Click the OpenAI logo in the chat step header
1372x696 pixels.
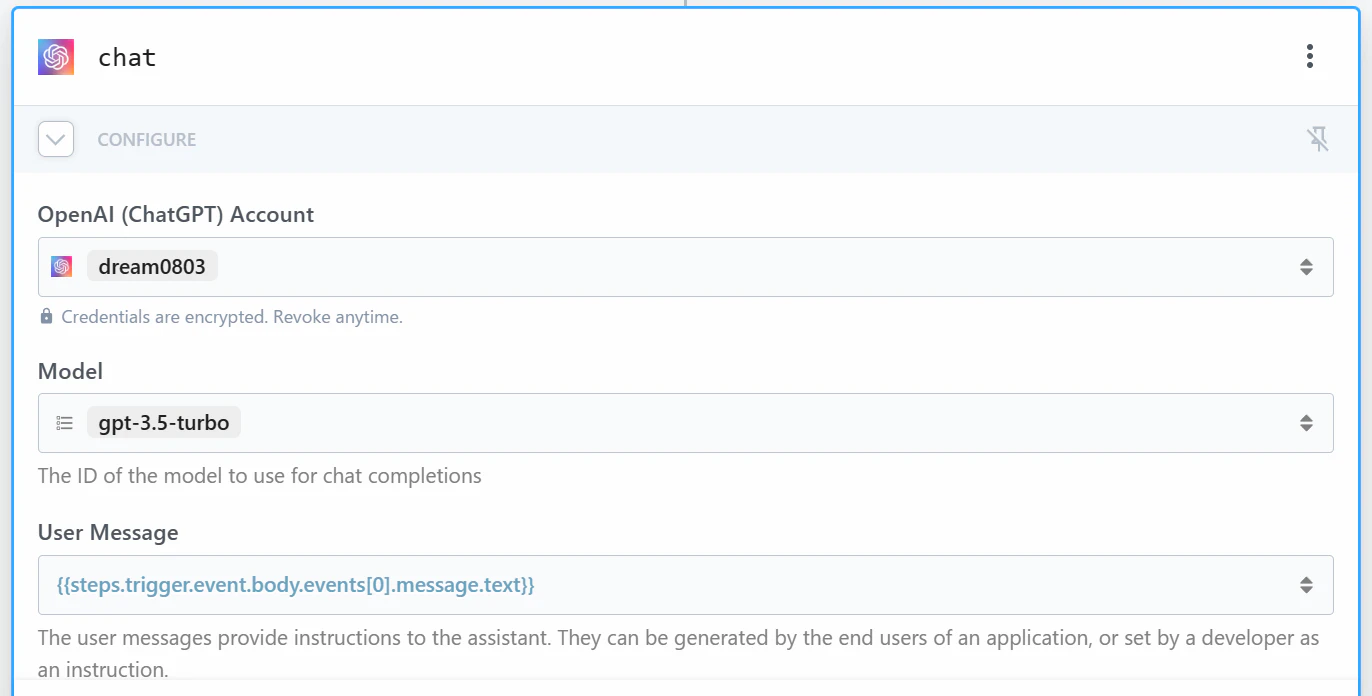coord(56,57)
